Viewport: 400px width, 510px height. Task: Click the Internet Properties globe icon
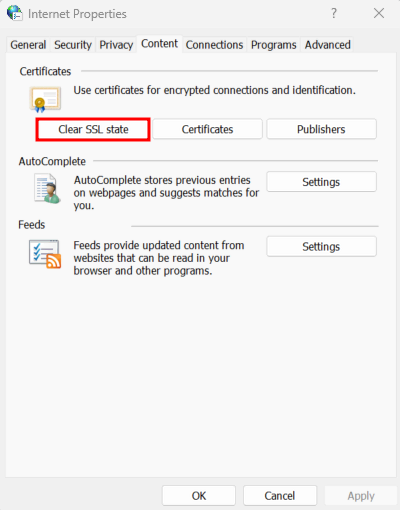coord(15,13)
